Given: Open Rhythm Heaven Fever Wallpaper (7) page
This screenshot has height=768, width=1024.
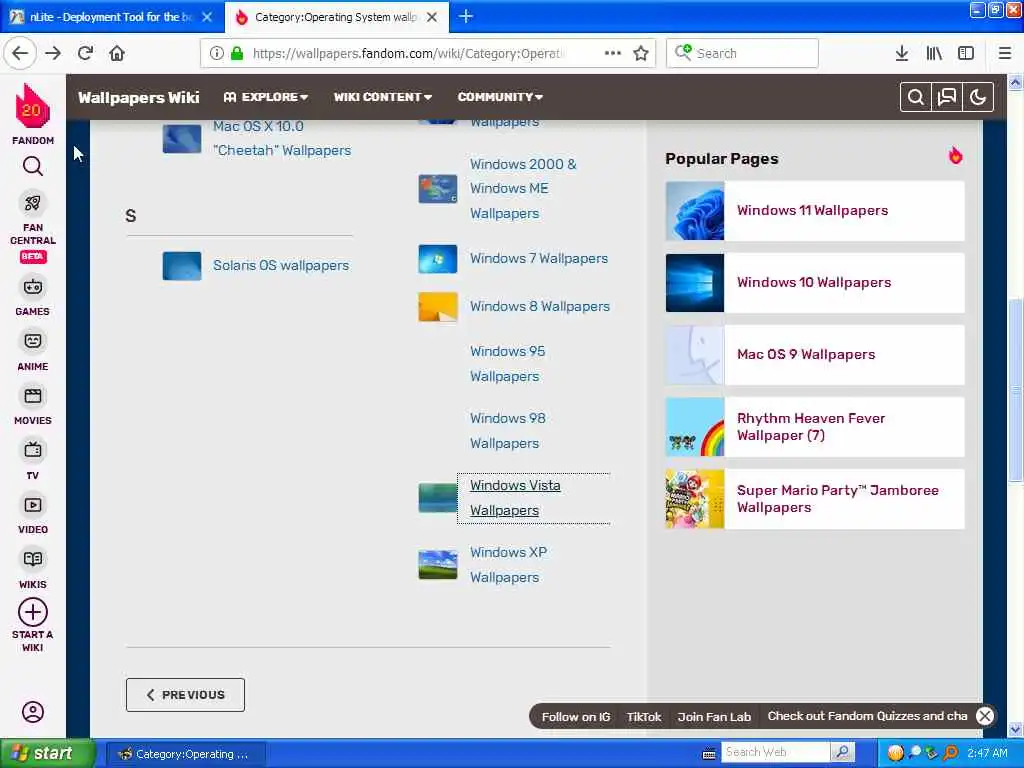Looking at the screenshot, I should click(814, 427).
